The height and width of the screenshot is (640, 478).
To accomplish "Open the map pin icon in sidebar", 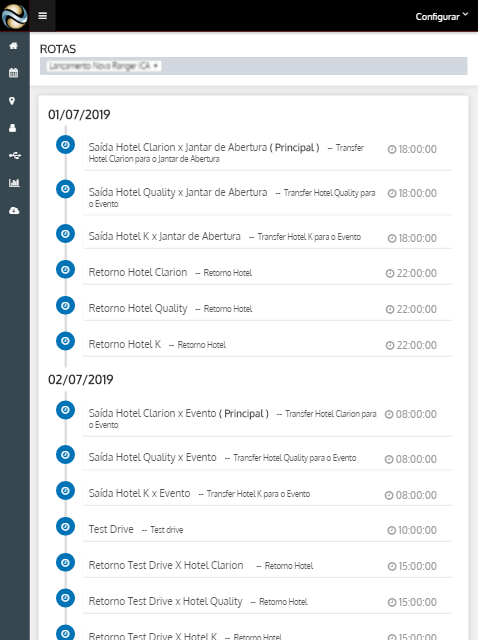I will [x=12, y=101].
